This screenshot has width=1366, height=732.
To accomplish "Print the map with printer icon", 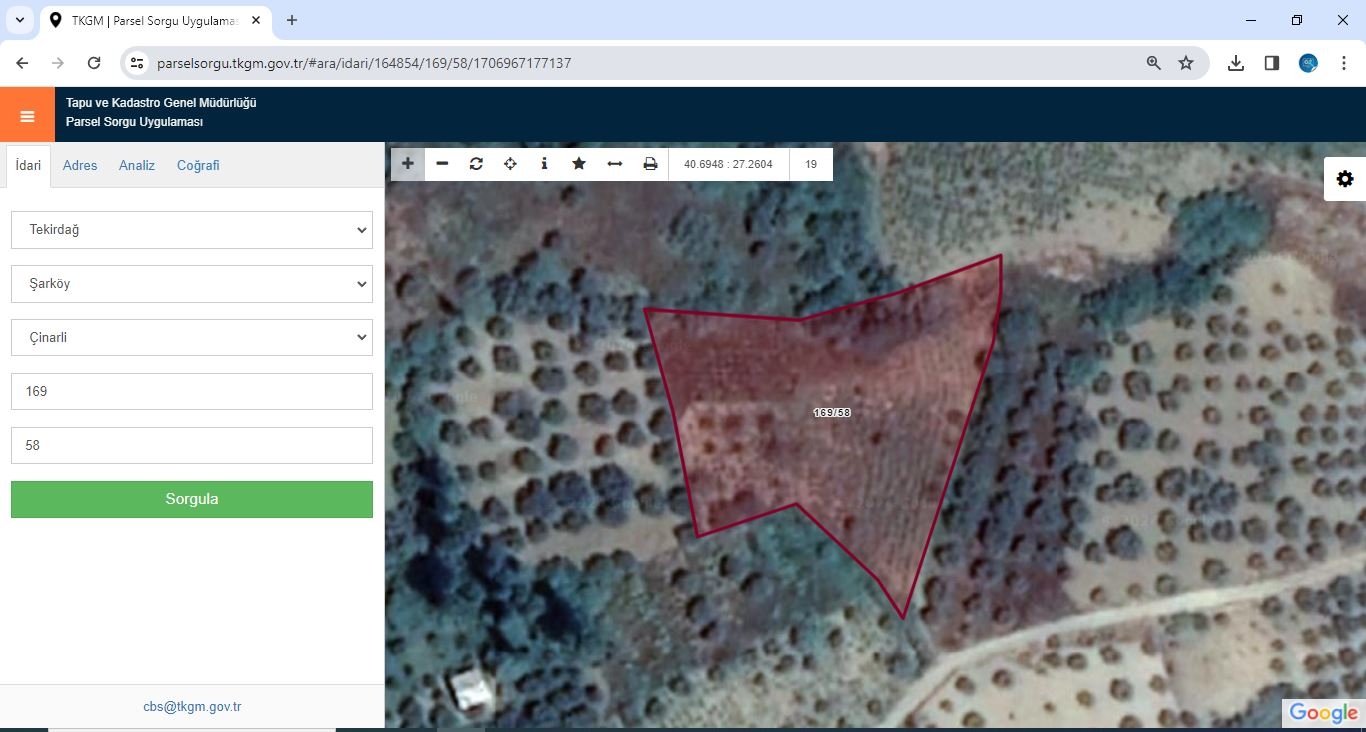I will tap(650, 164).
